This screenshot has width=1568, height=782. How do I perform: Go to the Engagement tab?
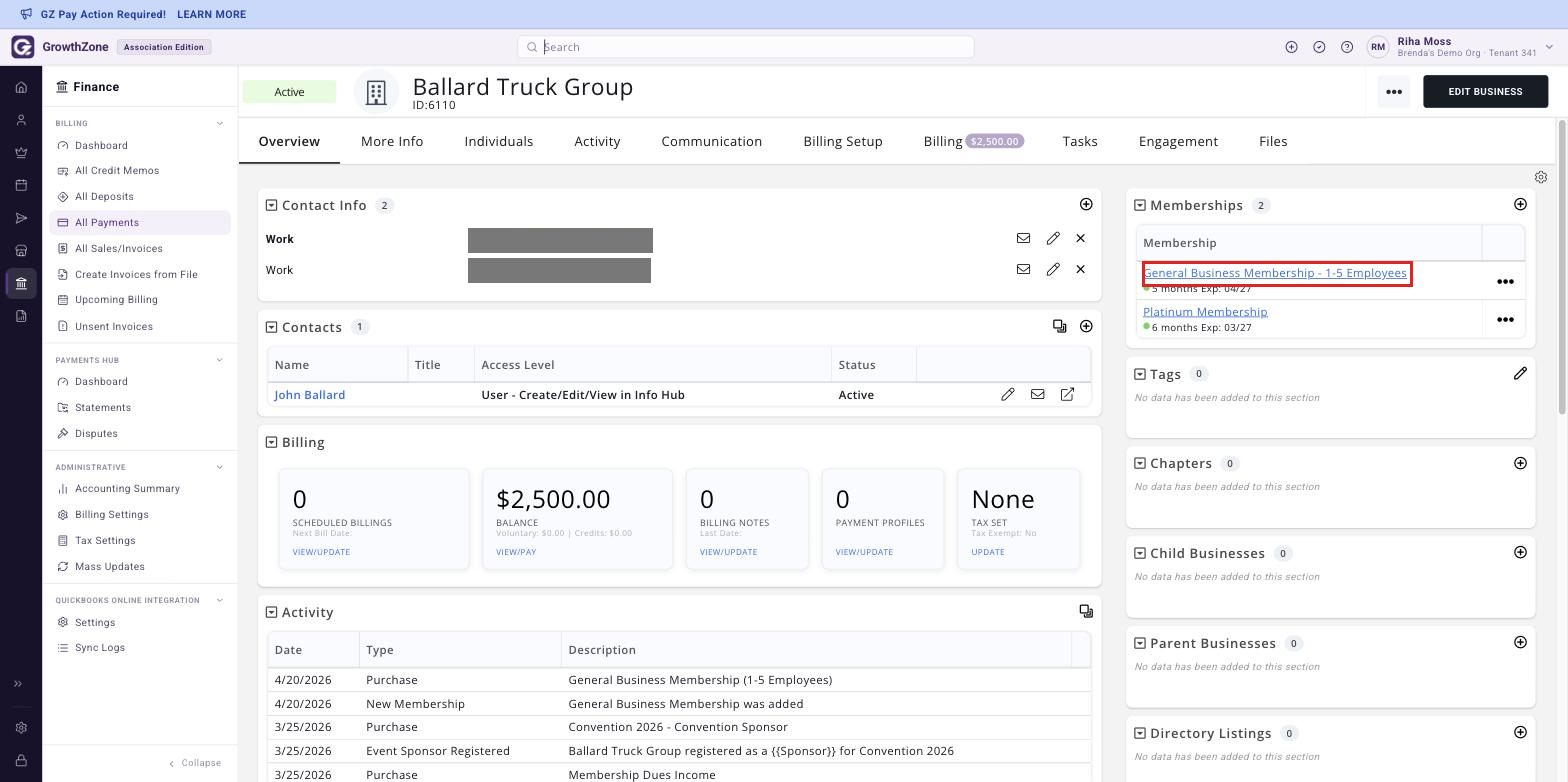[x=1178, y=141]
